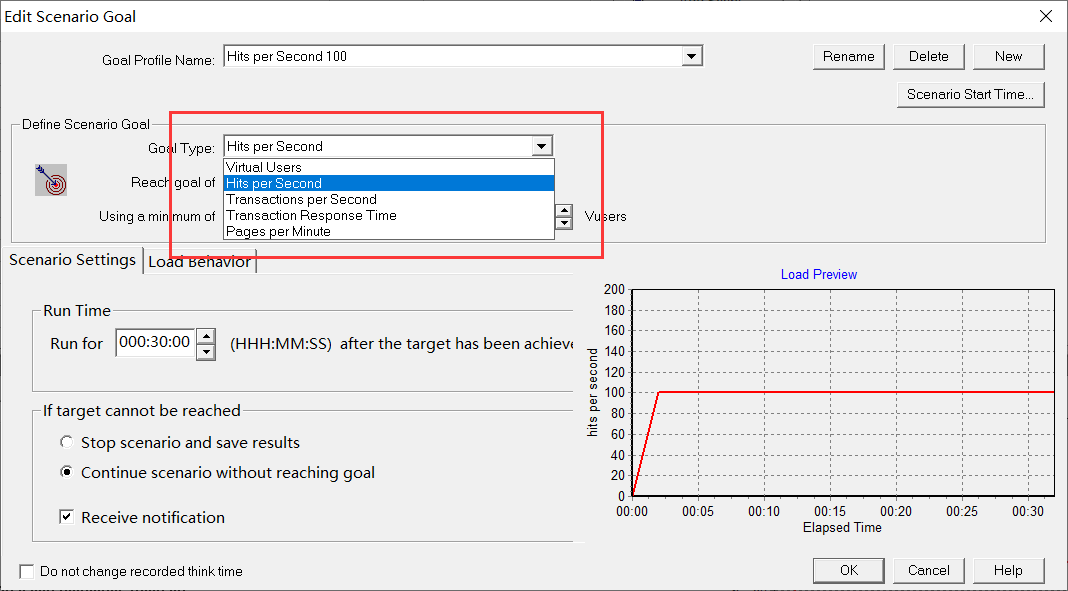Enable Do not change recorded think time
Image resolution: width=1068 pixels, height=591 pixels.
(x=27, y=571)
